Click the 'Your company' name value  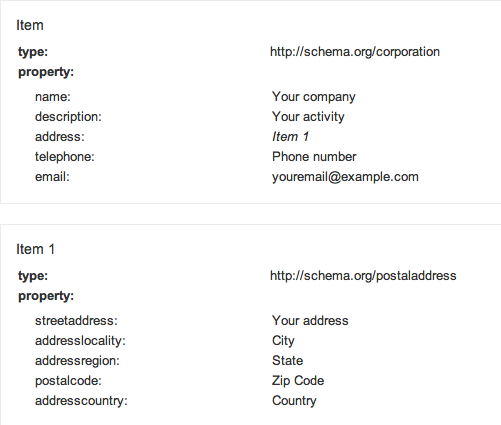coord(314,97)
